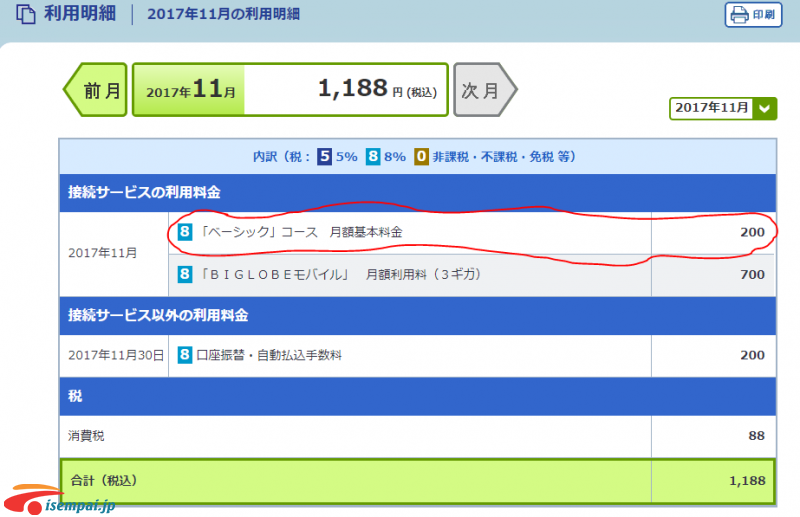Click the 8 badge on ベーシック course row
Image resolution: width=800 pixels, height=517 pixels.
coord(185,232)
